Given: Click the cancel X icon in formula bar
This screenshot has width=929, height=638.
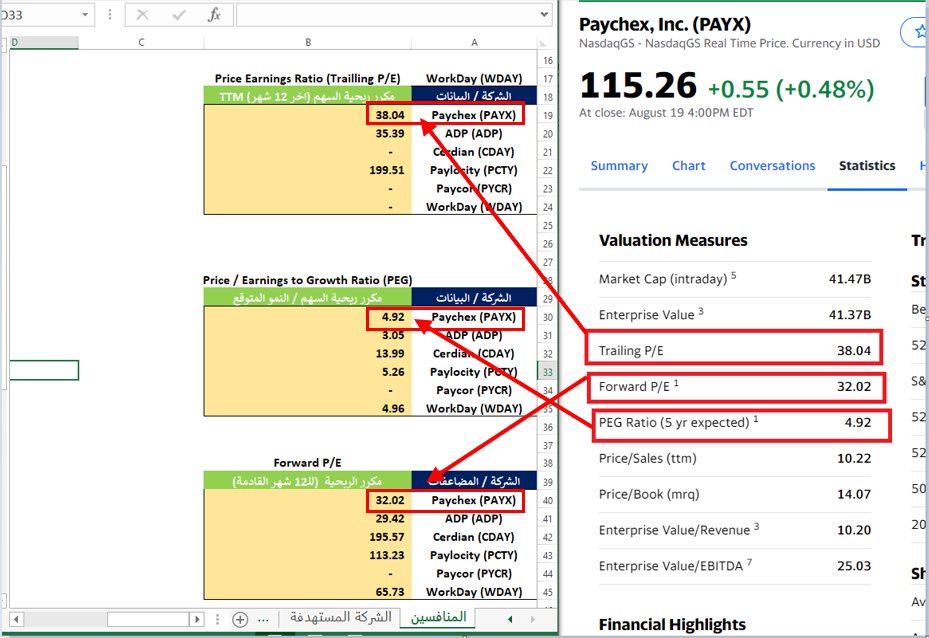Looking at the screenshot, I should point(142,15).
